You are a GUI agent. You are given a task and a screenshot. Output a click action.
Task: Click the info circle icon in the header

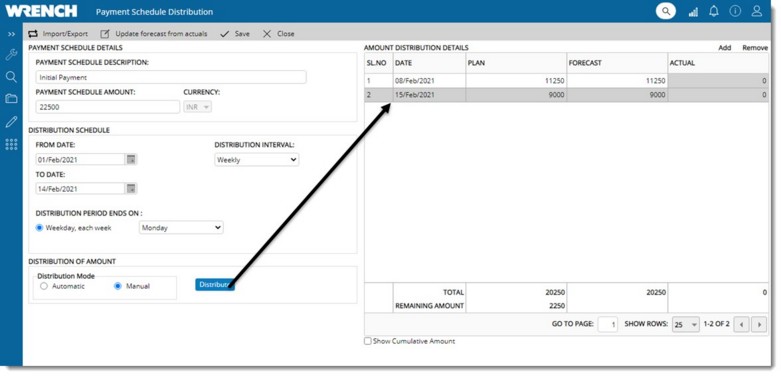pos(735,11)
